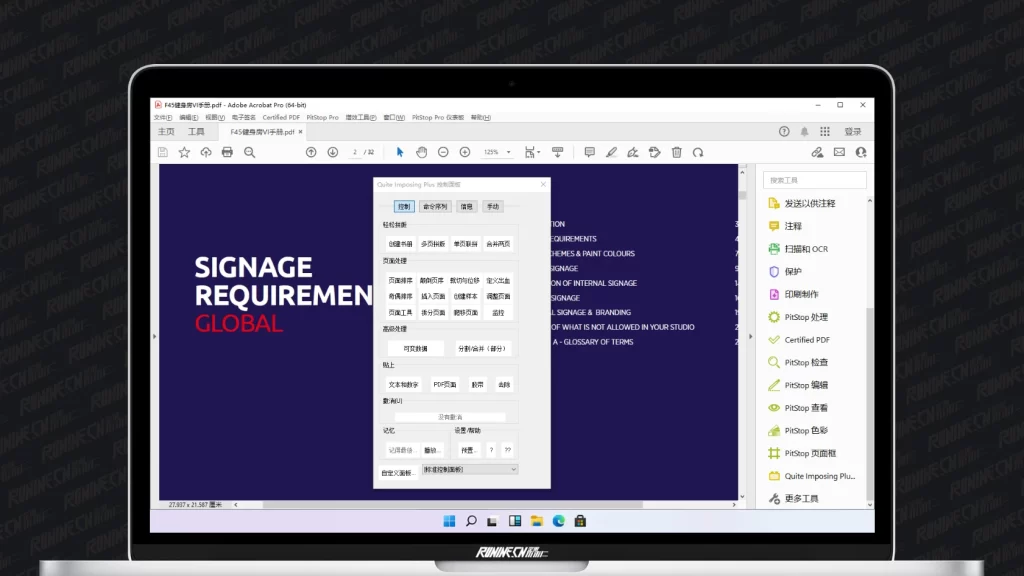1024x576 pixels.
Task: Click the 创建书册 button
Action: pyautogui.click(x=400, y=244)
